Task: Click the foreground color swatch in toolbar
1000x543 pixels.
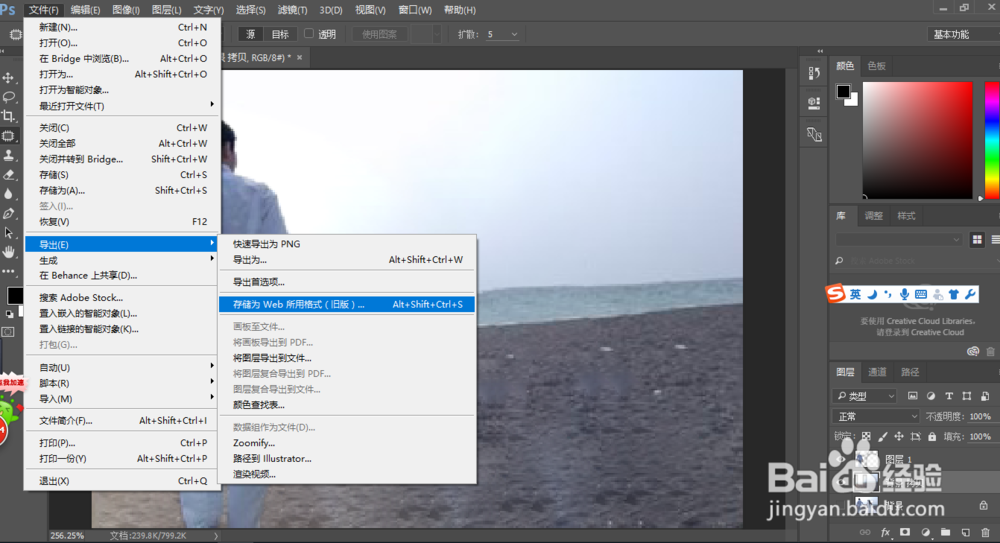Action: click(x=14, y=295)
